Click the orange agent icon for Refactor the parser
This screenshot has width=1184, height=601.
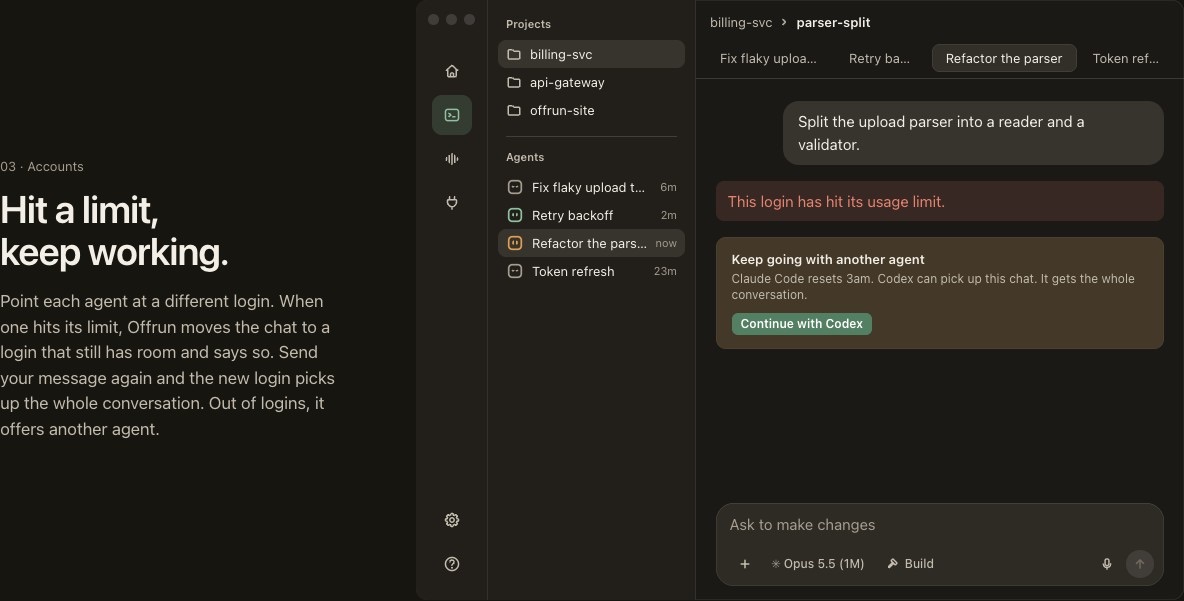(515, 243)
